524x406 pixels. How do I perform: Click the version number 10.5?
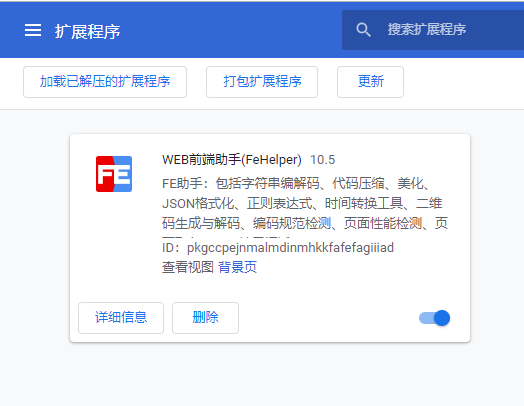click(x=322, y=160)
